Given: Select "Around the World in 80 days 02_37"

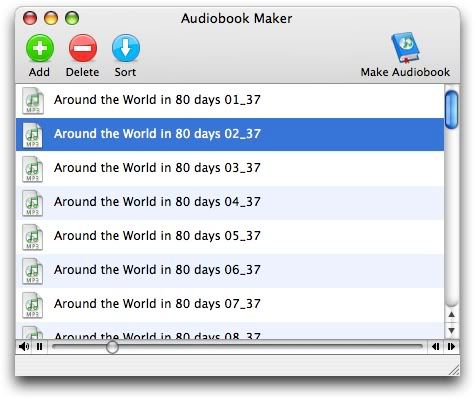Looking at the screenshot, I should tap(230, 134).
